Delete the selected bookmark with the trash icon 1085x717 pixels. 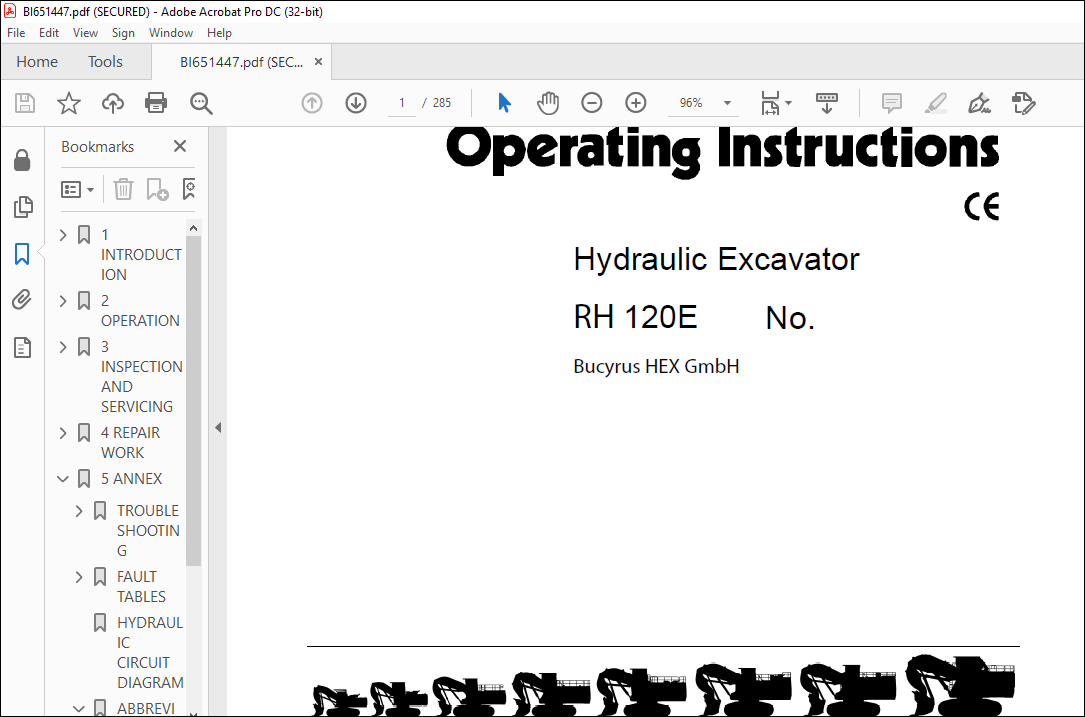[123, 189]
